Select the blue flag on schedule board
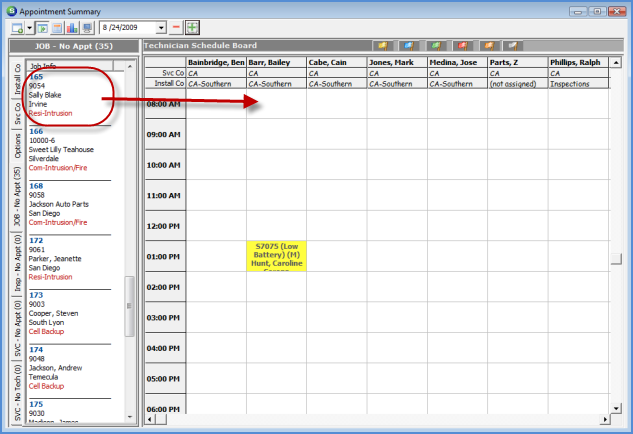The image size is (633, 434). coord(409,46)
